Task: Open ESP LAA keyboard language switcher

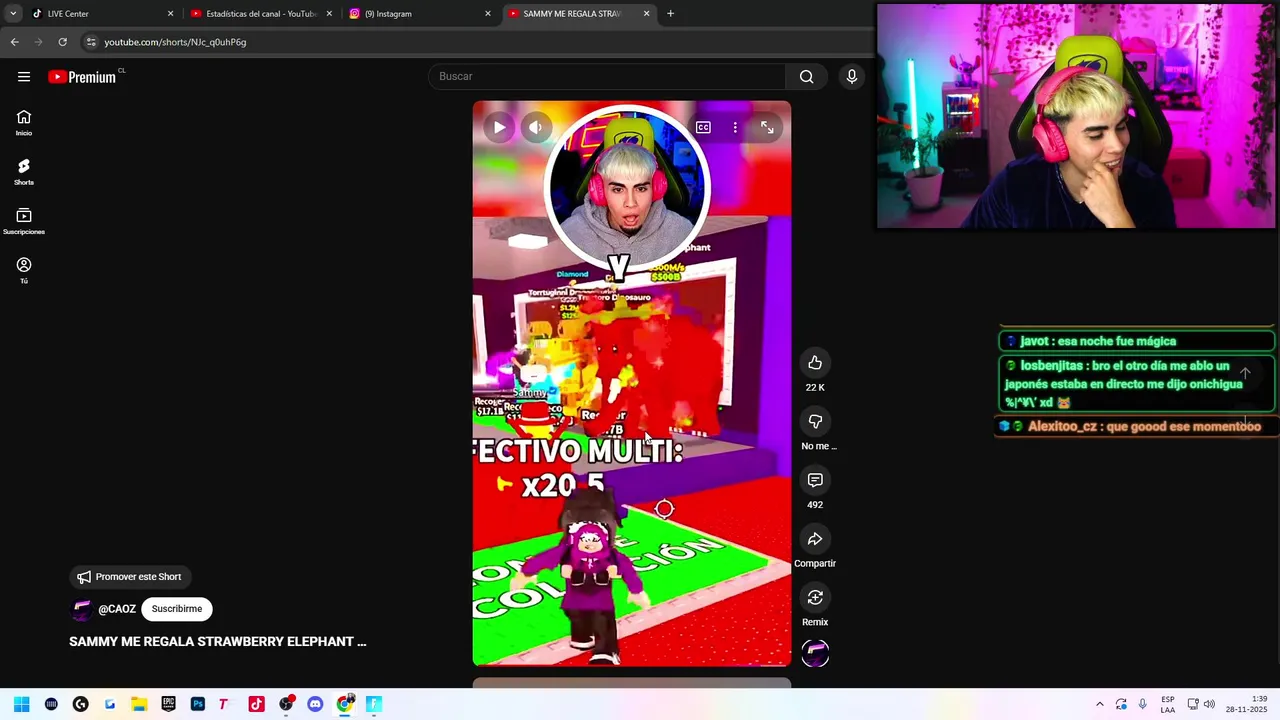Action: point(1168,704)
